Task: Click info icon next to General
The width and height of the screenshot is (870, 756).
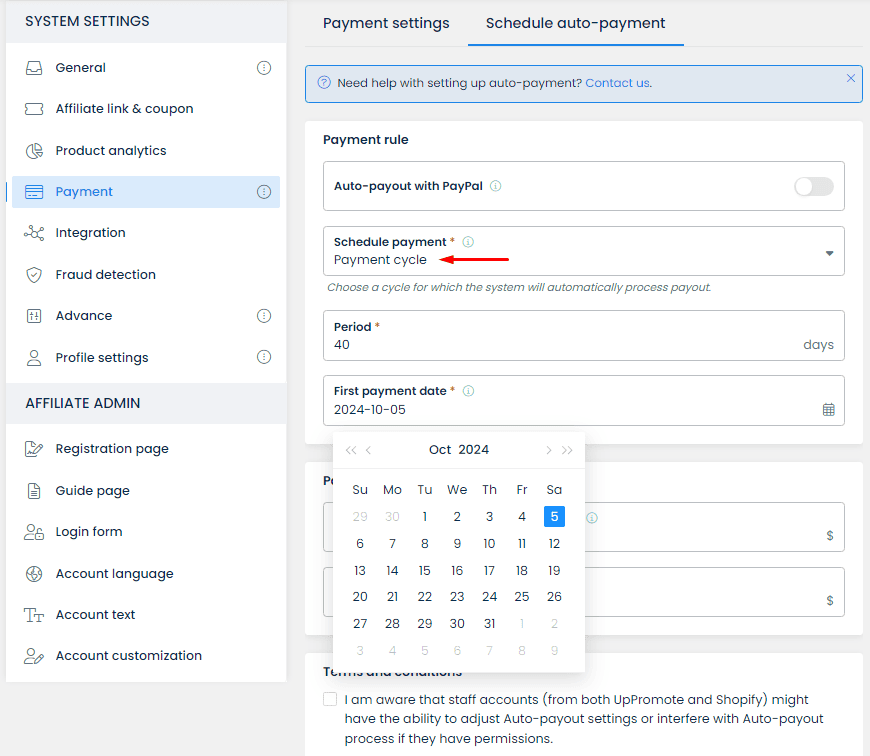Action: click(264, 68)
